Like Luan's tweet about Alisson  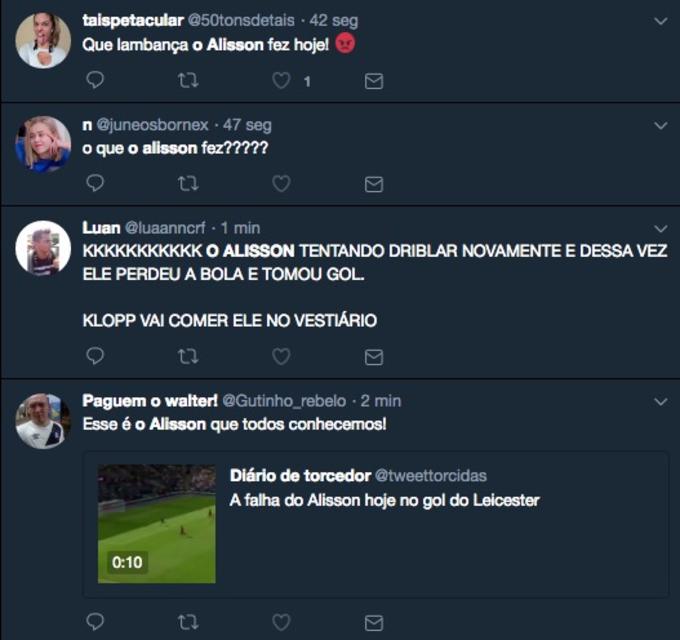coord(281,356)
